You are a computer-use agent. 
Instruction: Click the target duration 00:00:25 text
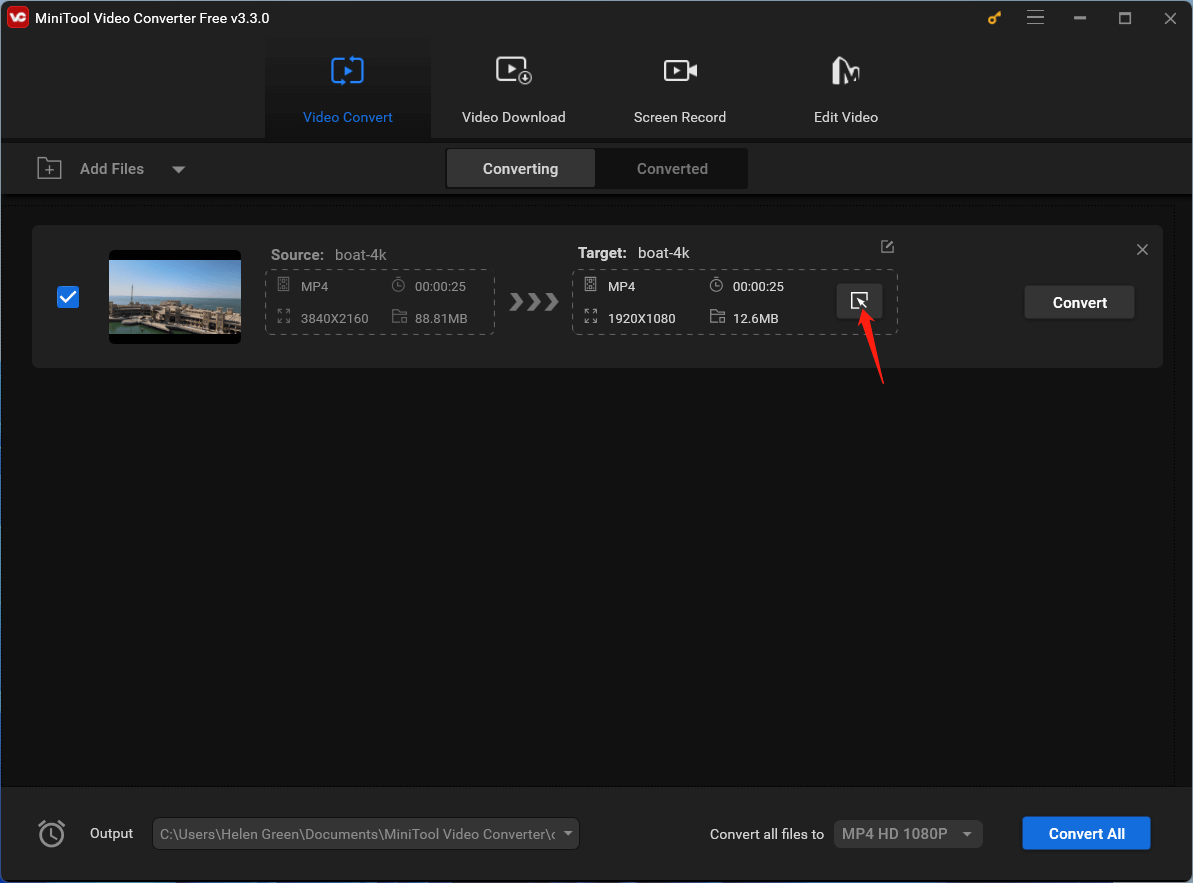tap(758, 287)
